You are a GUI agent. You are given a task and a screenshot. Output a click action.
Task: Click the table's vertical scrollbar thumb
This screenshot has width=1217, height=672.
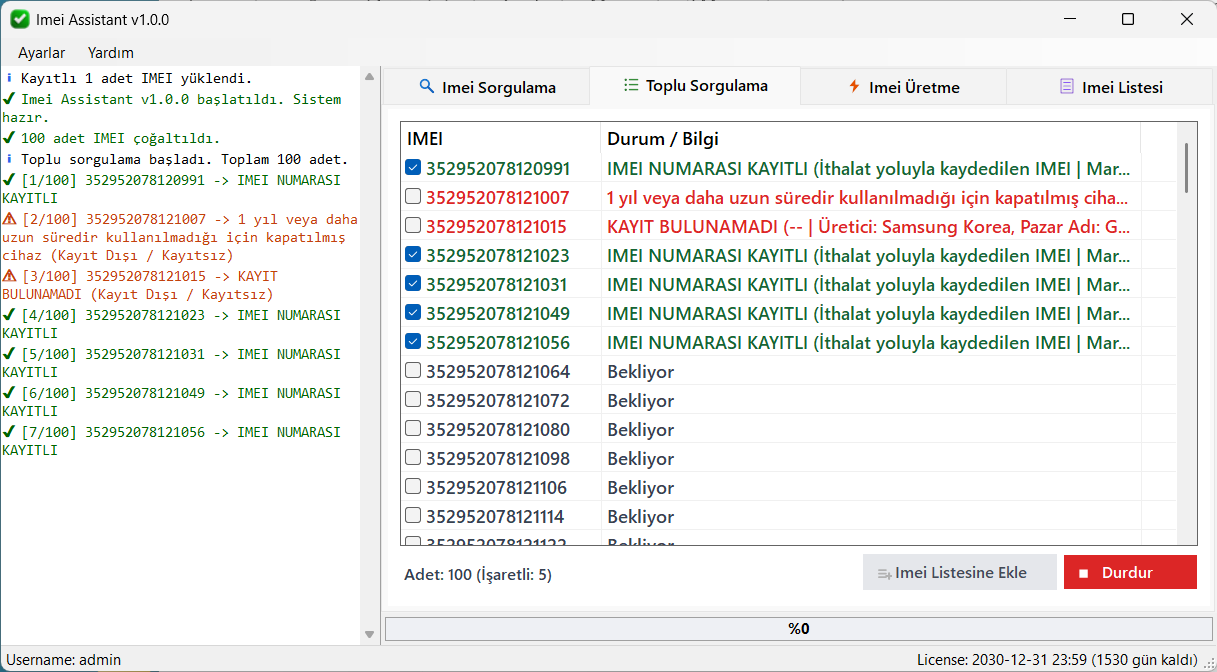[x=1186, y=167]
